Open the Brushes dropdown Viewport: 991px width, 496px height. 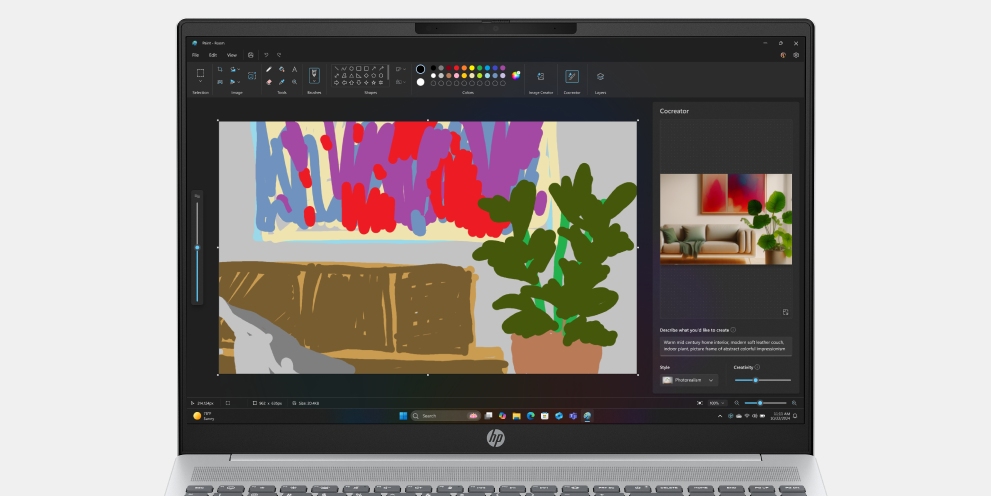click(x=314, y=81)
